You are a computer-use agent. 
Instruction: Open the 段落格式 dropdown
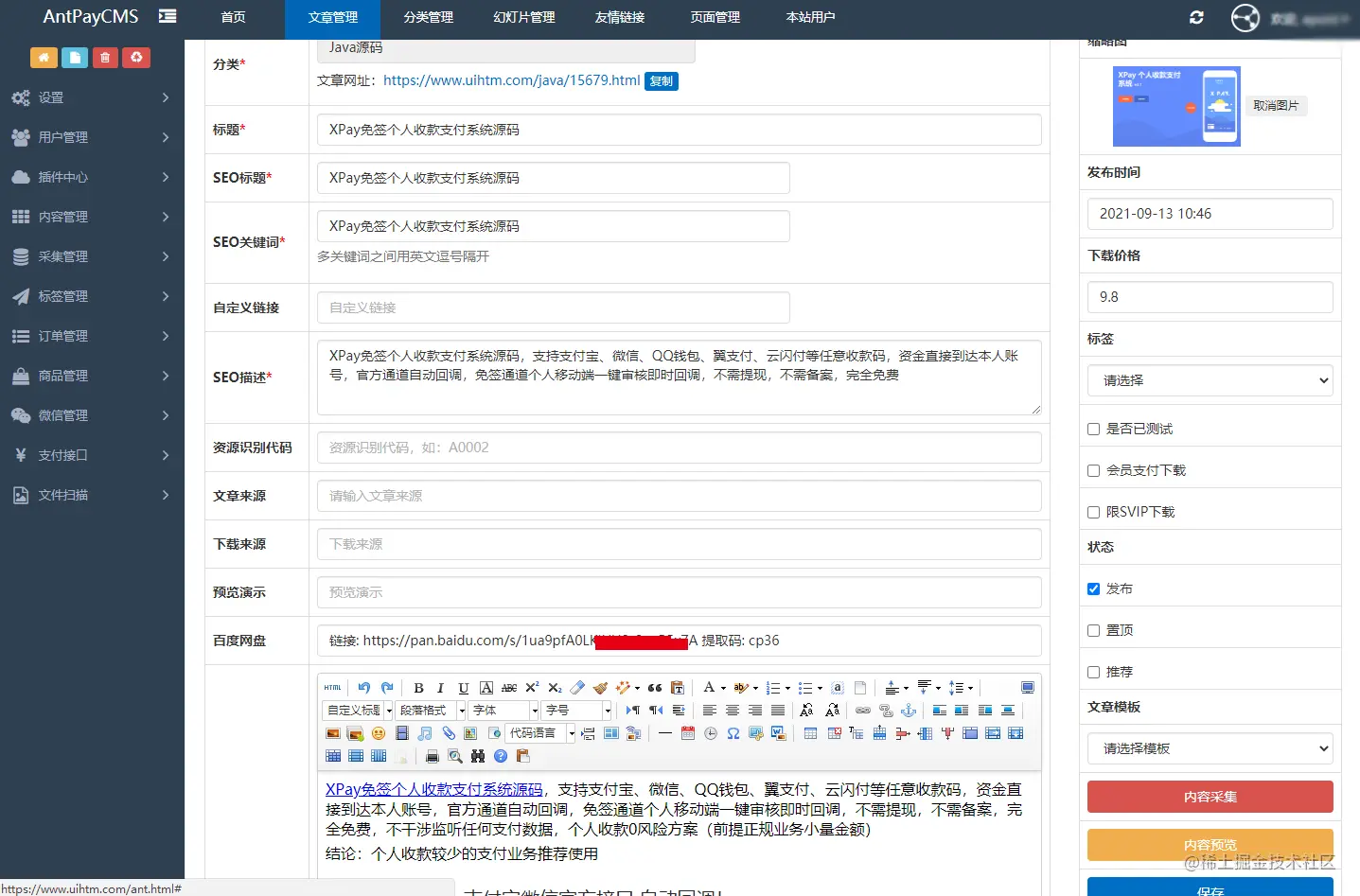click(432, 711)
